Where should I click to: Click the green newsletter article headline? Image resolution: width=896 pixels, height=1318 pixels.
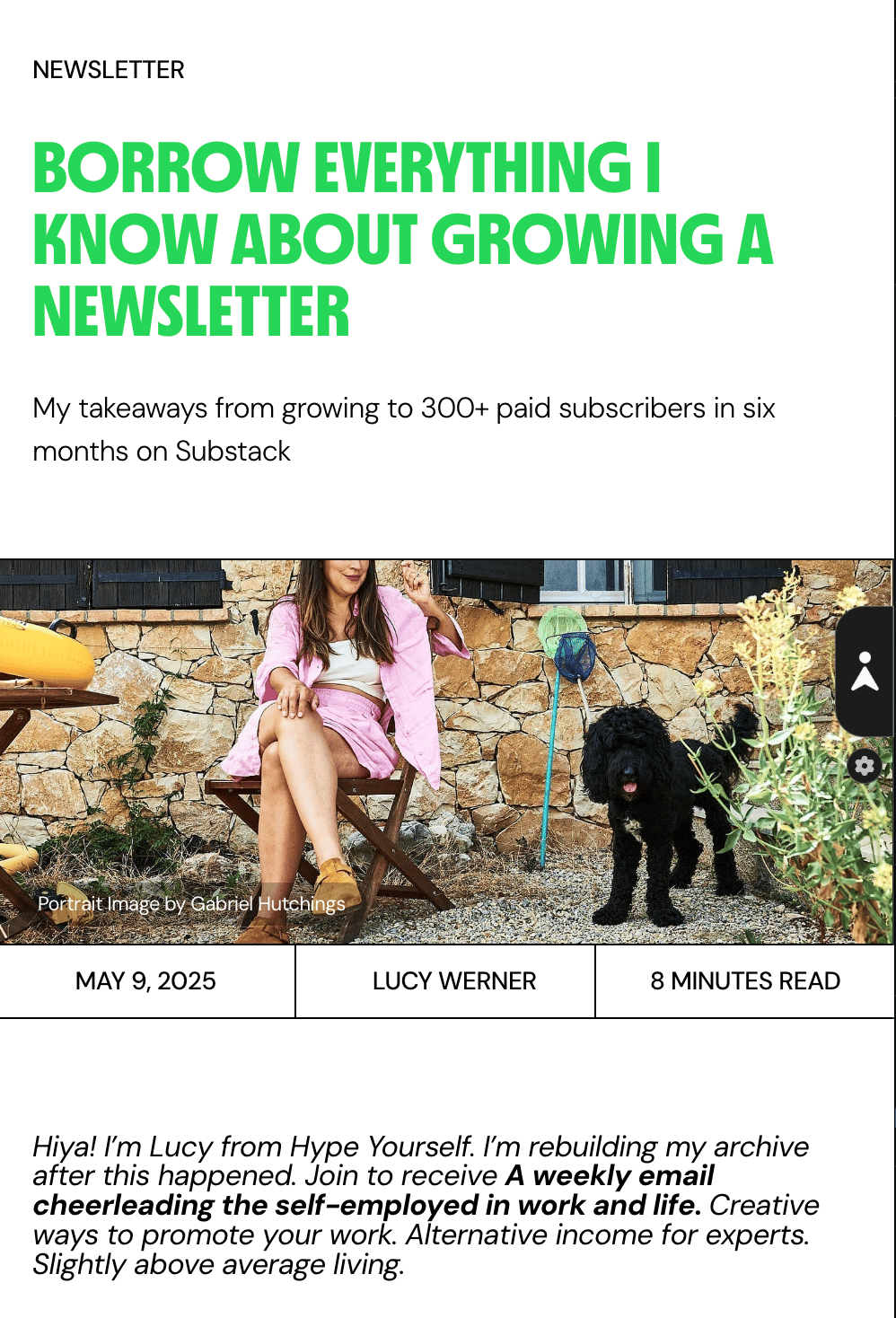click(x=402, y=240)
